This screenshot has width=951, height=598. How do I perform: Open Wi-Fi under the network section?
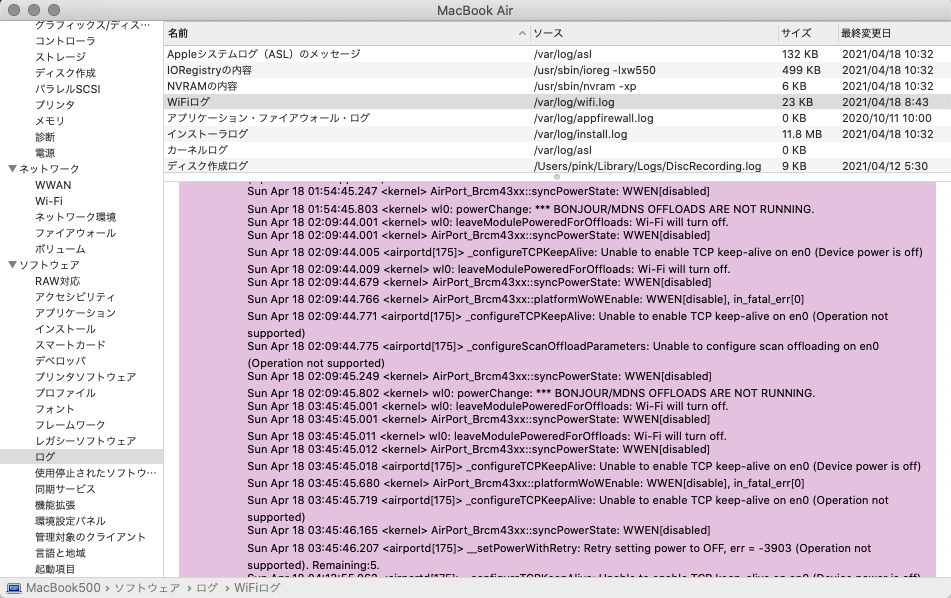(x=49, y=201)
